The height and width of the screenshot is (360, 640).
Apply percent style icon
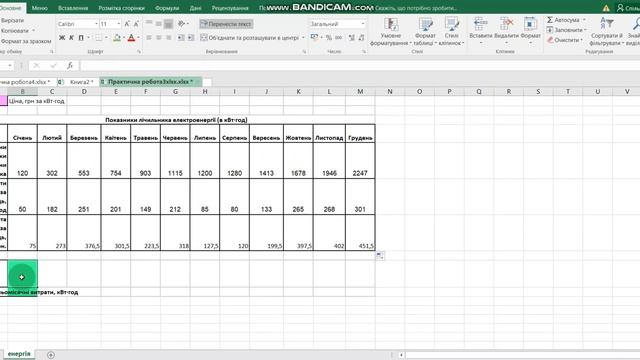click(329, 38)
